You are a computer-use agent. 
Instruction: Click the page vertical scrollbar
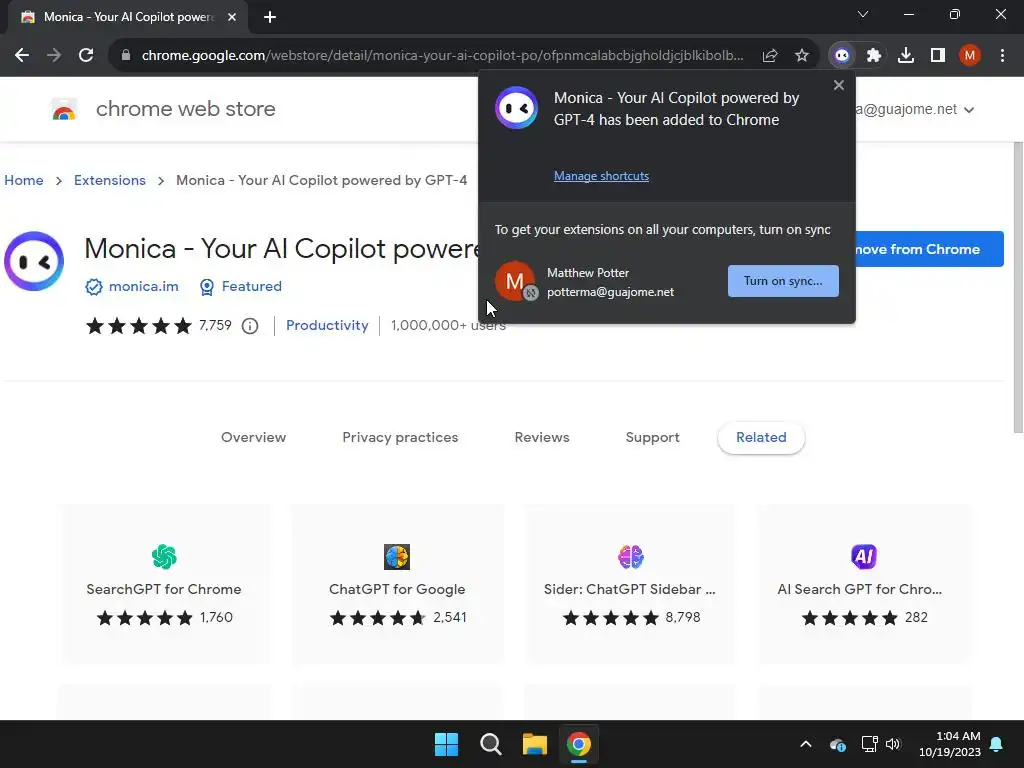(1018, 287)
